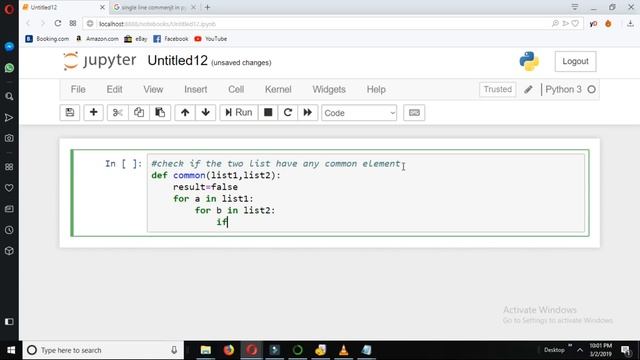Insert a cell below with plus icon

[93, 113]
